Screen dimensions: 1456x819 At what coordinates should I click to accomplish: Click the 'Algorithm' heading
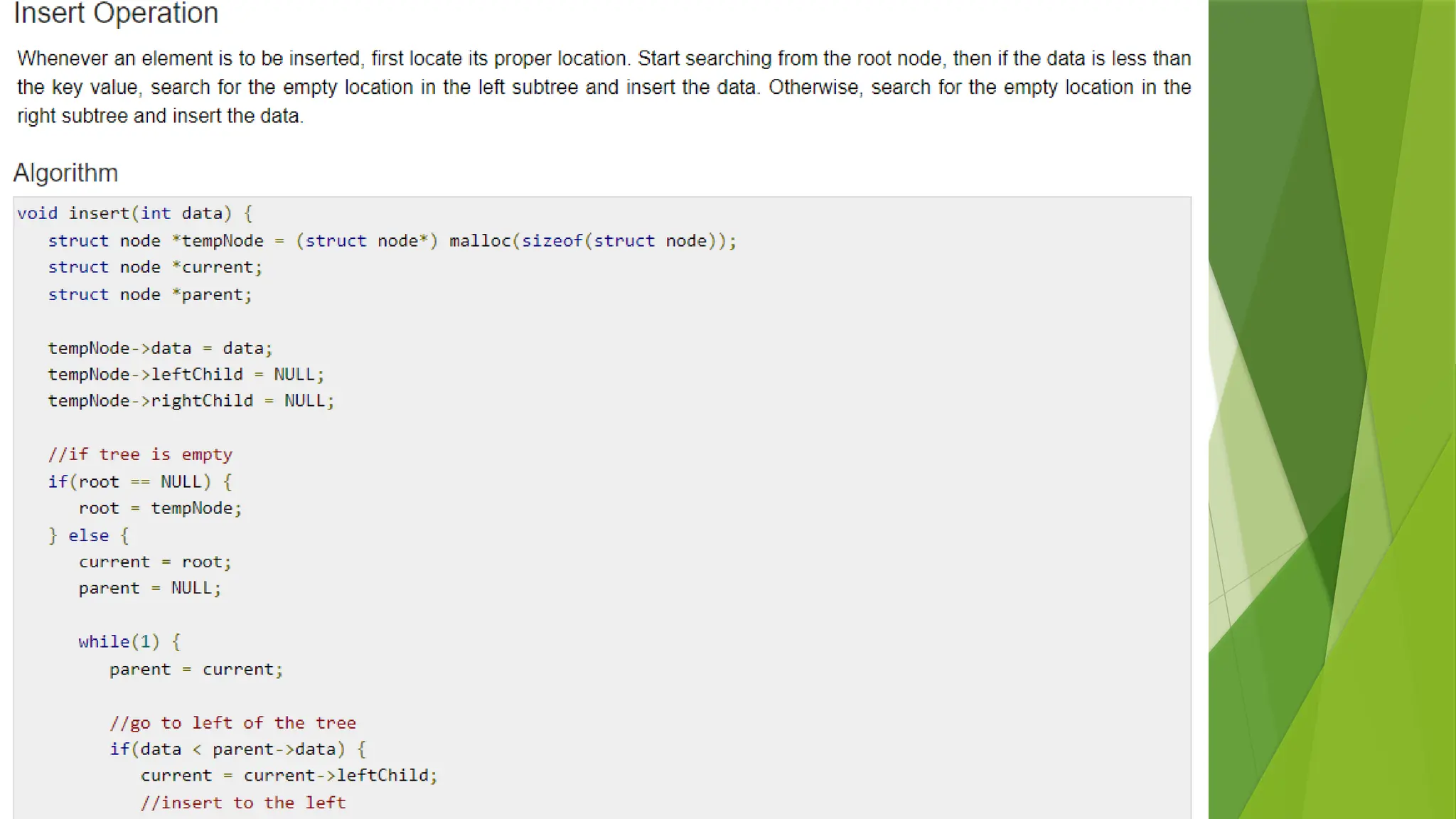pyautogui.click(x=65, y=173)
